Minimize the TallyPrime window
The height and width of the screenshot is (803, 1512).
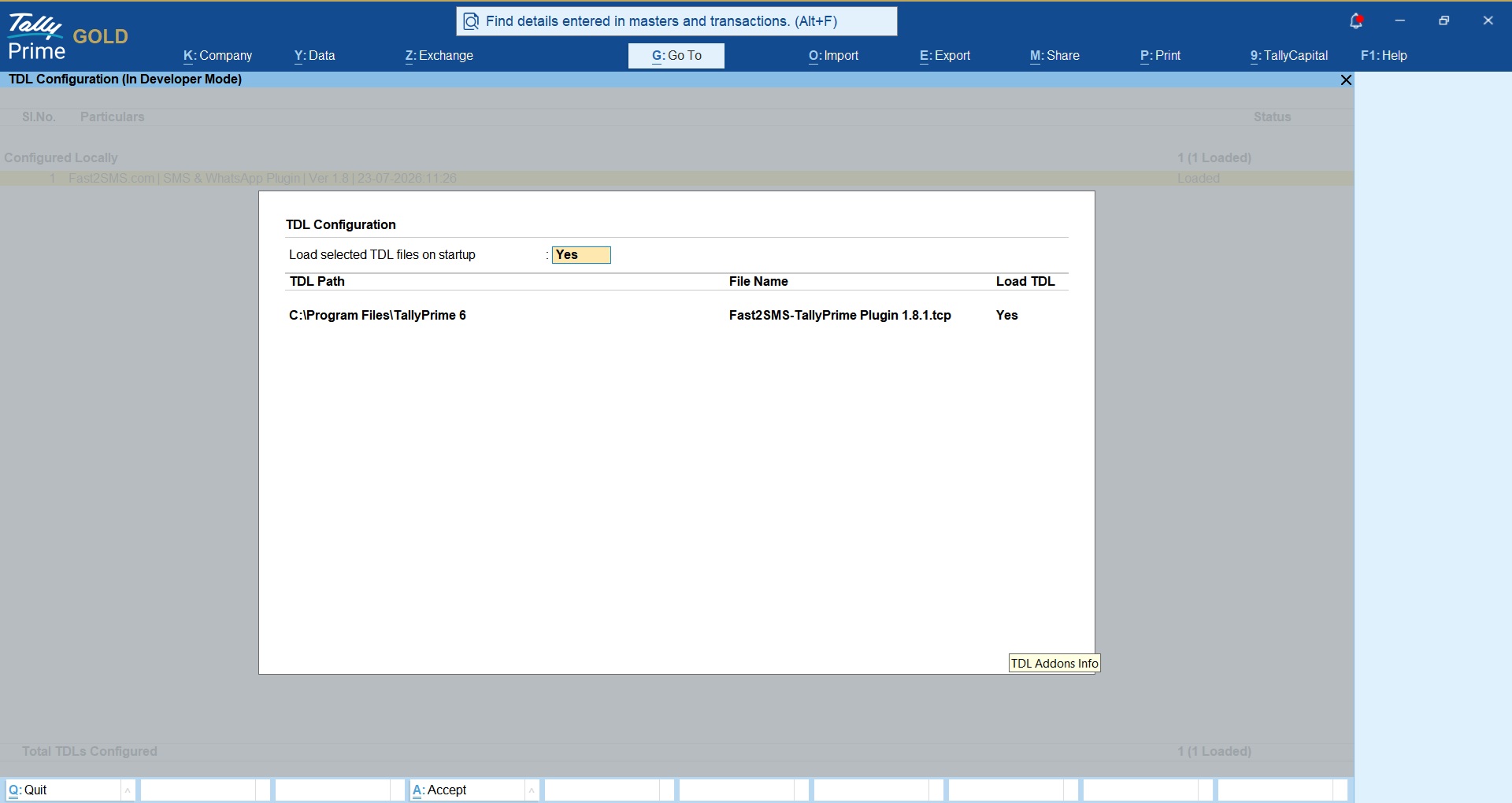coord(1400,21)
